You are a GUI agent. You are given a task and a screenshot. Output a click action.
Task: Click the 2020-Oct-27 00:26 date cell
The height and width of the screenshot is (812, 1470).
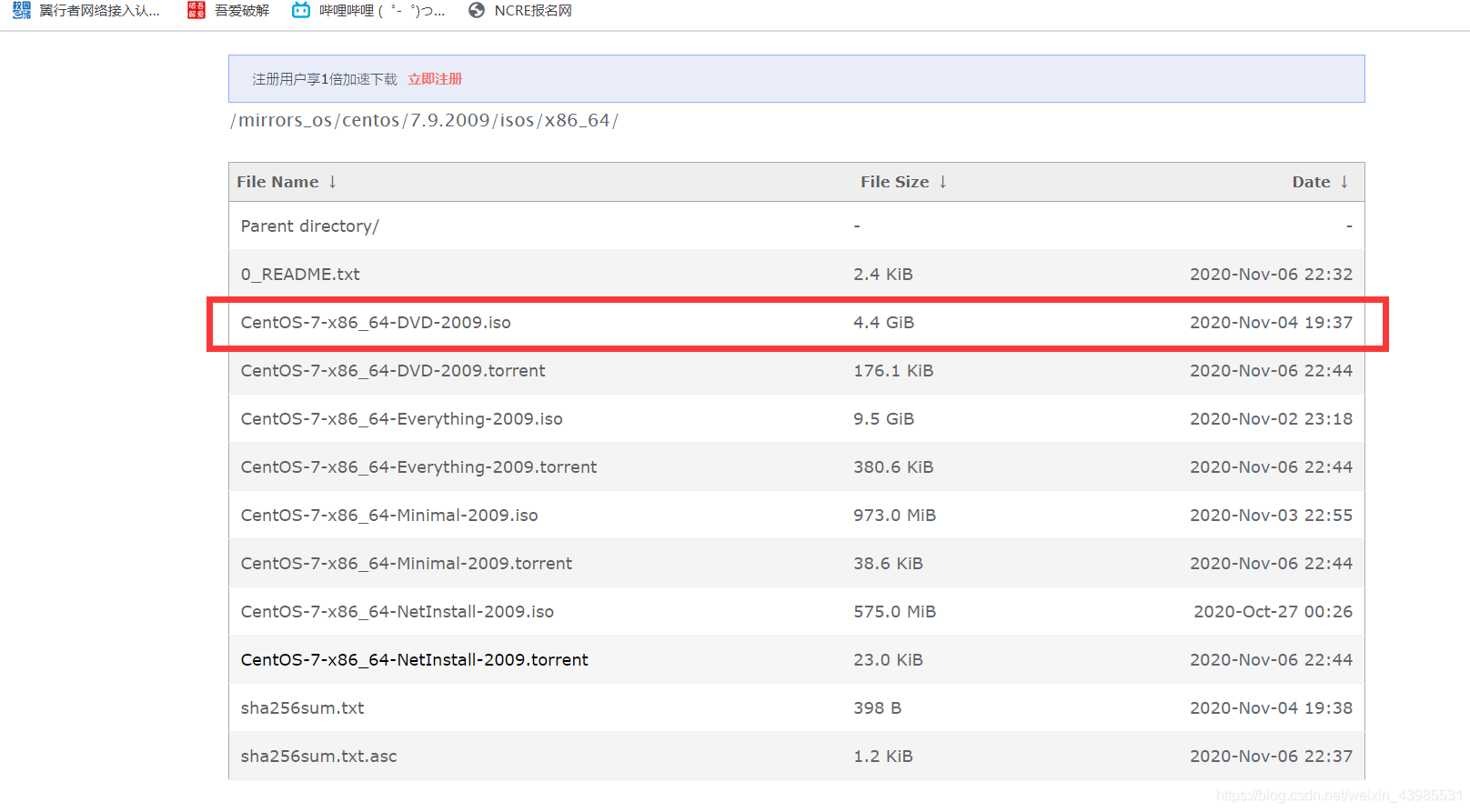pos(1273,611)
